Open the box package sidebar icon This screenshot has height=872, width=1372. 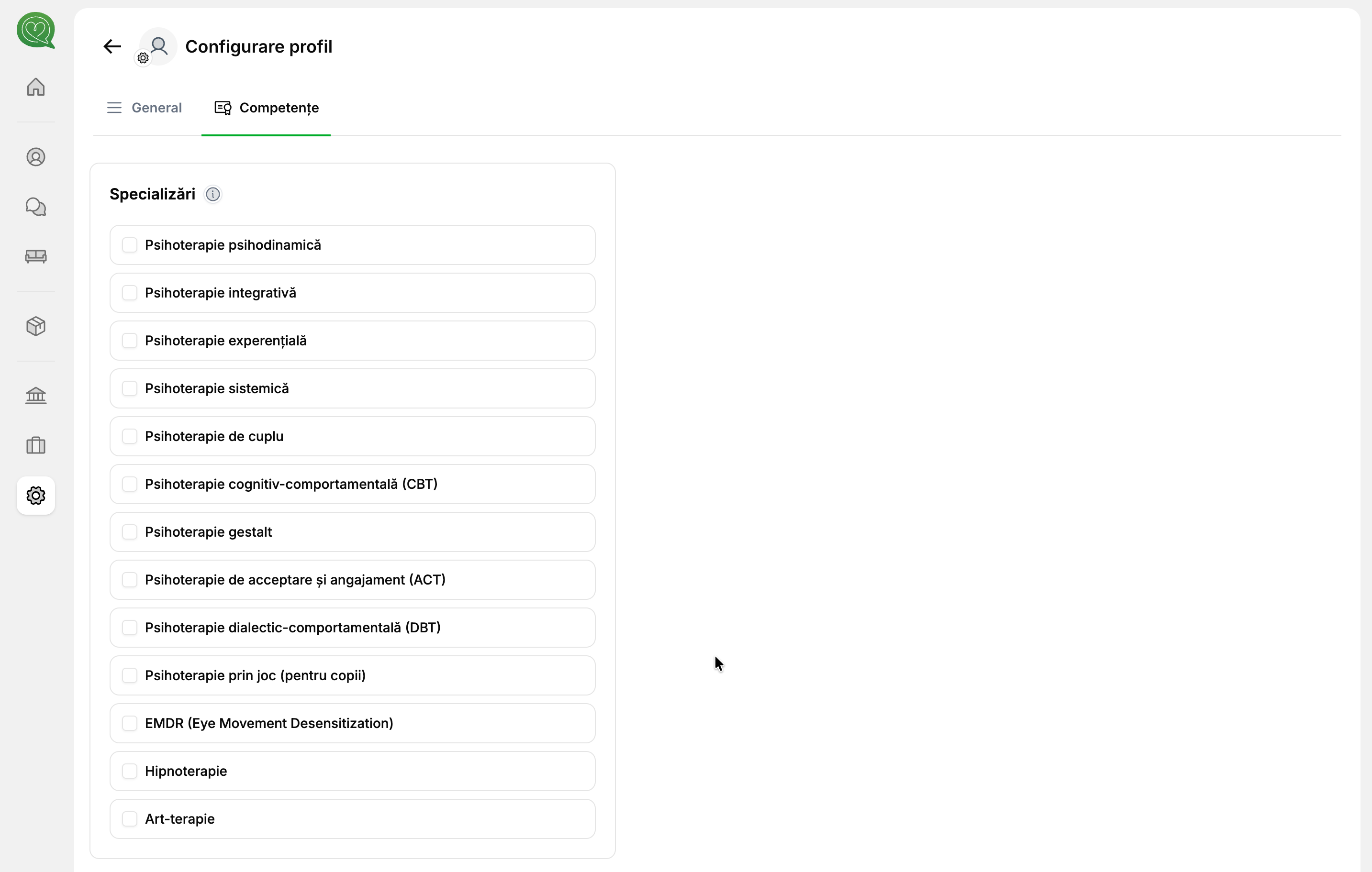coord(36,326)
